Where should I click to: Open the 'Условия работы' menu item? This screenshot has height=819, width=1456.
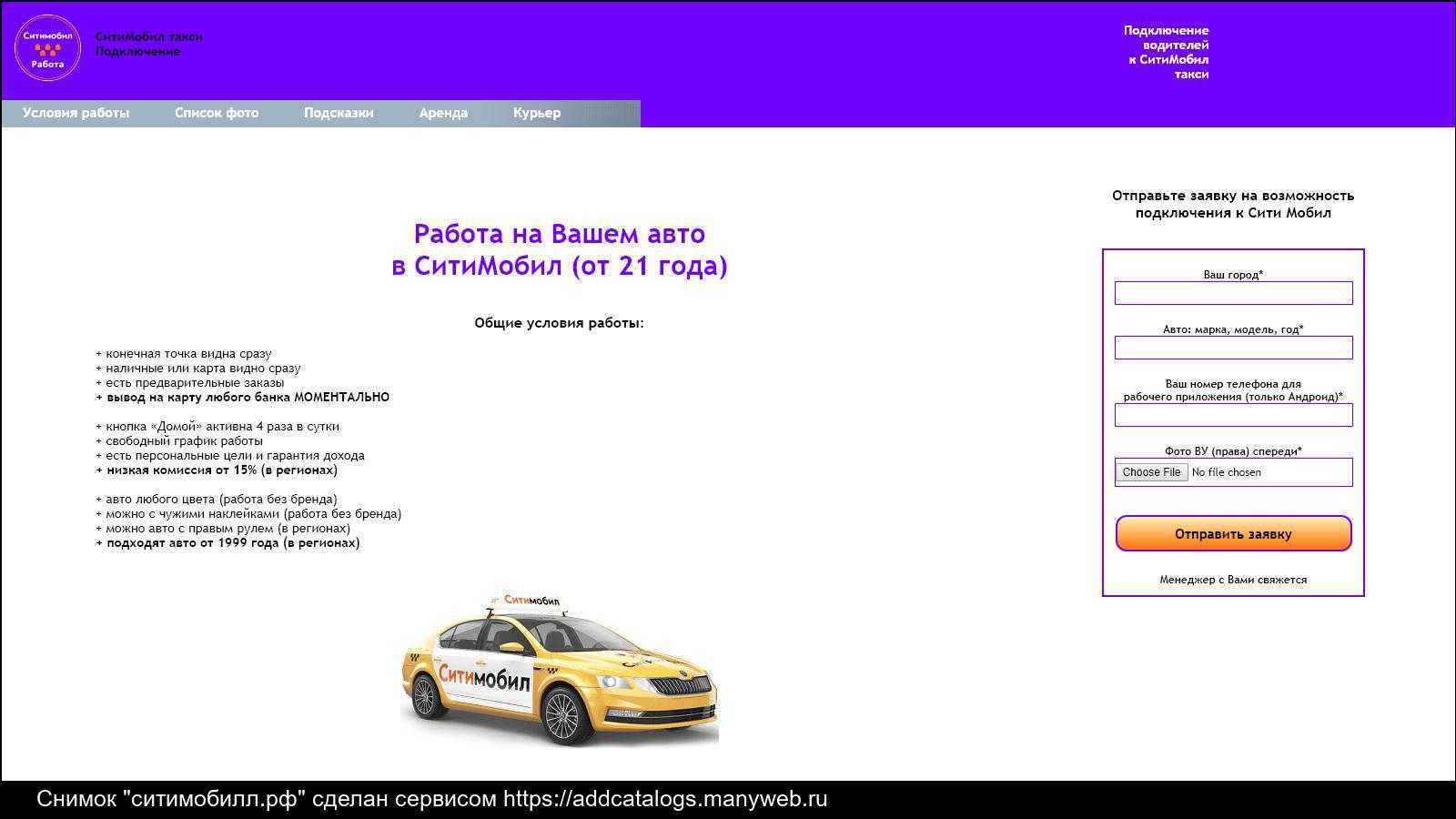click(76, 113)
